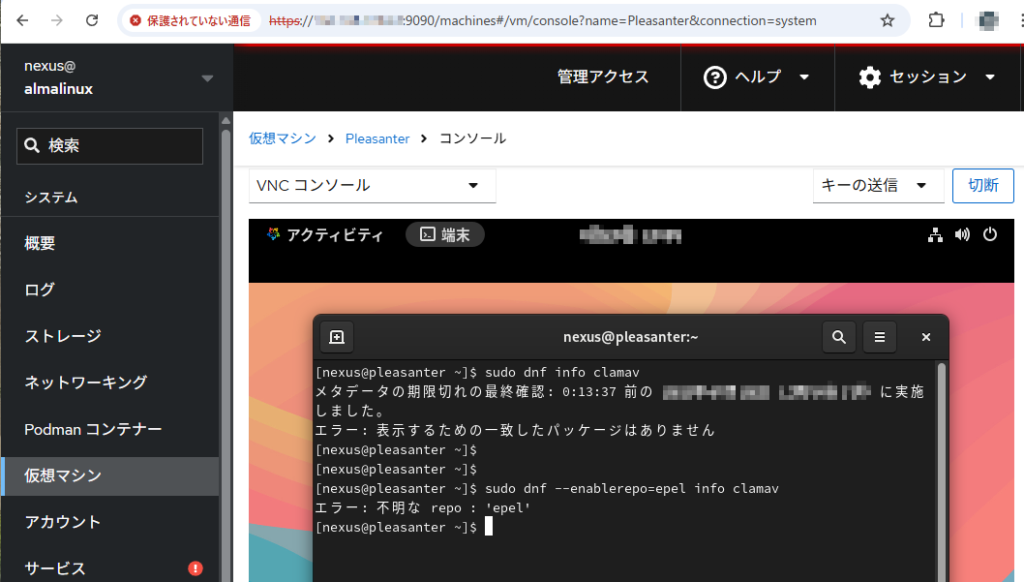Follow the Pleasanter breadcrumb link
Screen dimensions: 1024x582
pyautogui.click(x=377, y=139)
